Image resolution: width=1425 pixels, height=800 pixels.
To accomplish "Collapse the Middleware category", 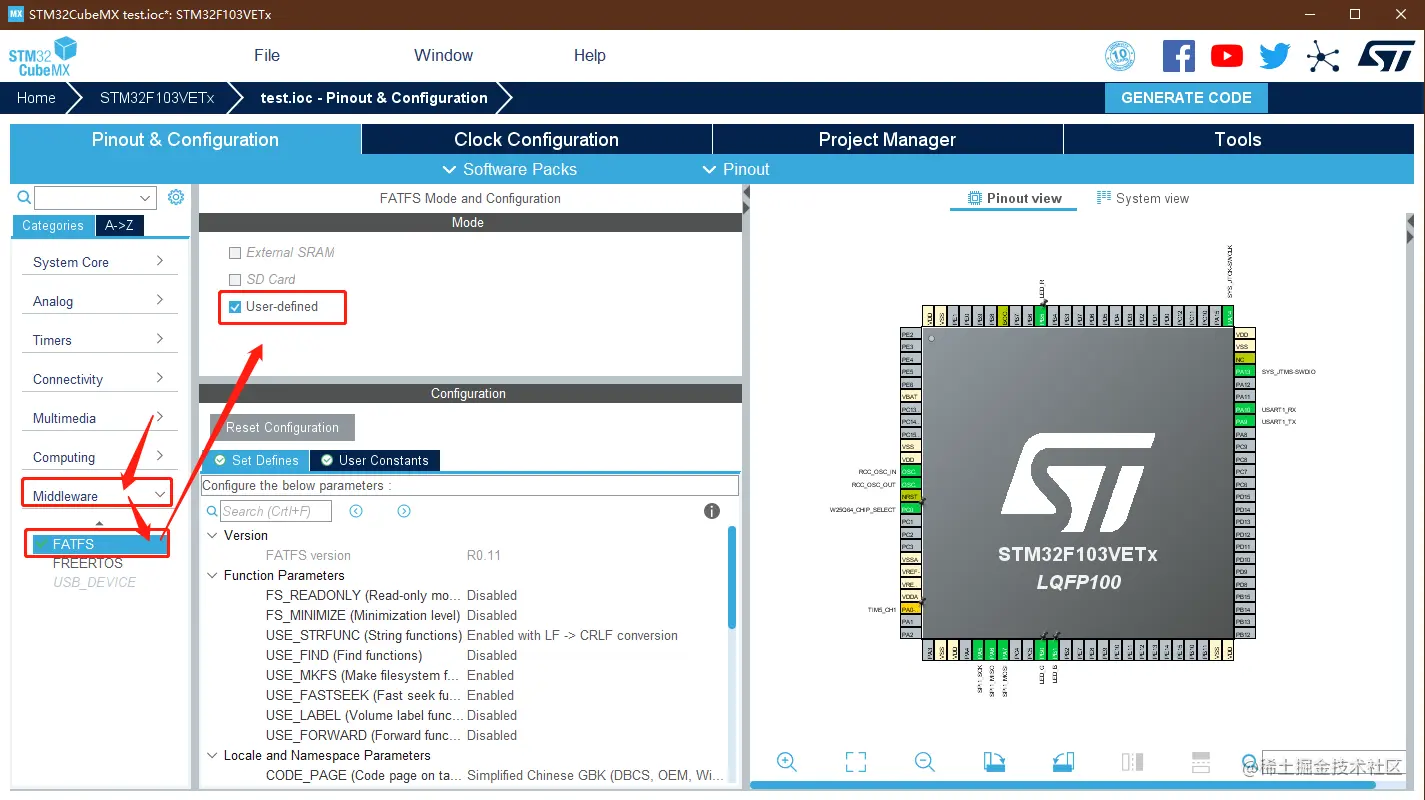I will (x=98, y=496).
